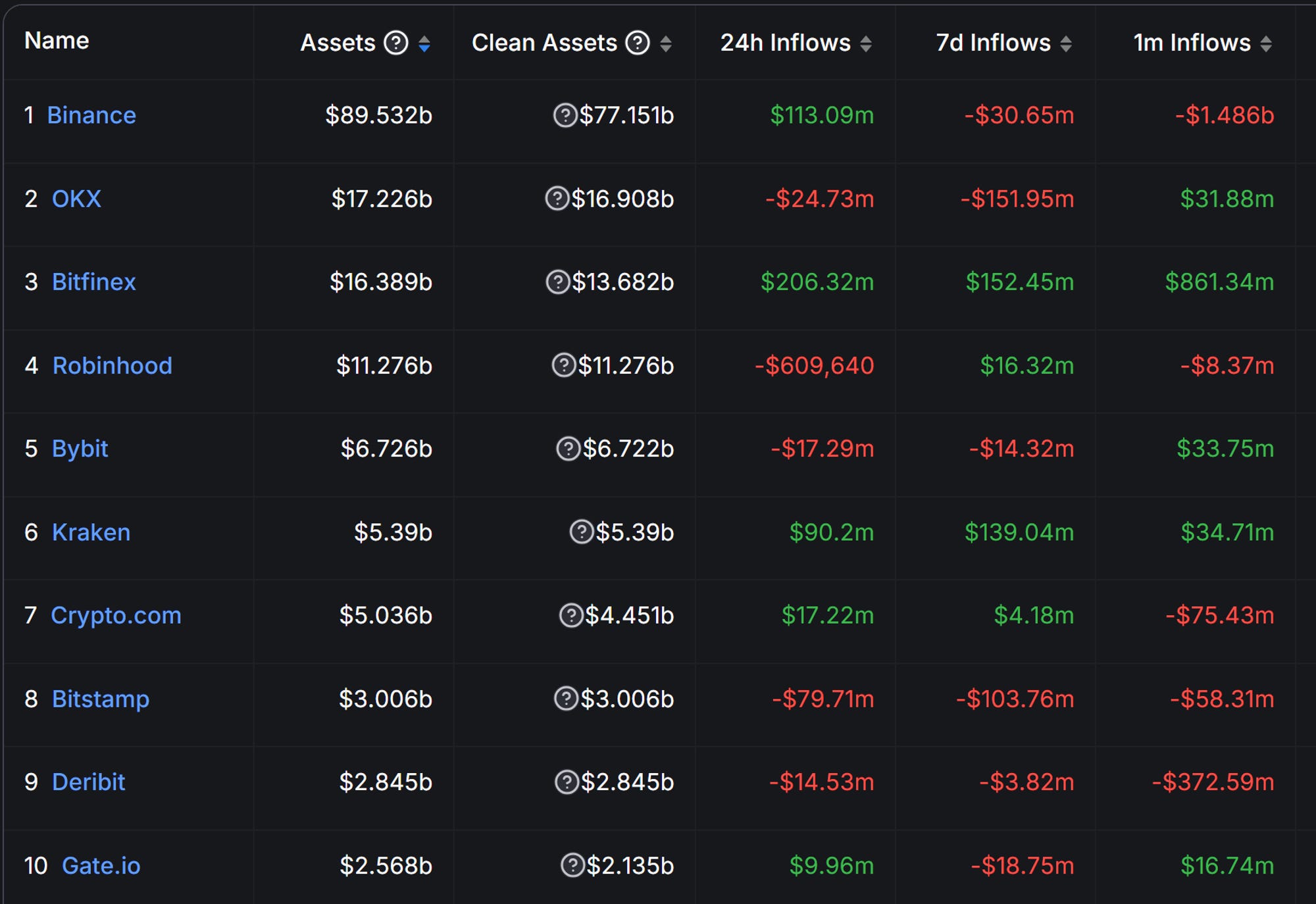Sort by 1m Inflows column
The image size is (1316, 904).
(x=1266, y=43)
